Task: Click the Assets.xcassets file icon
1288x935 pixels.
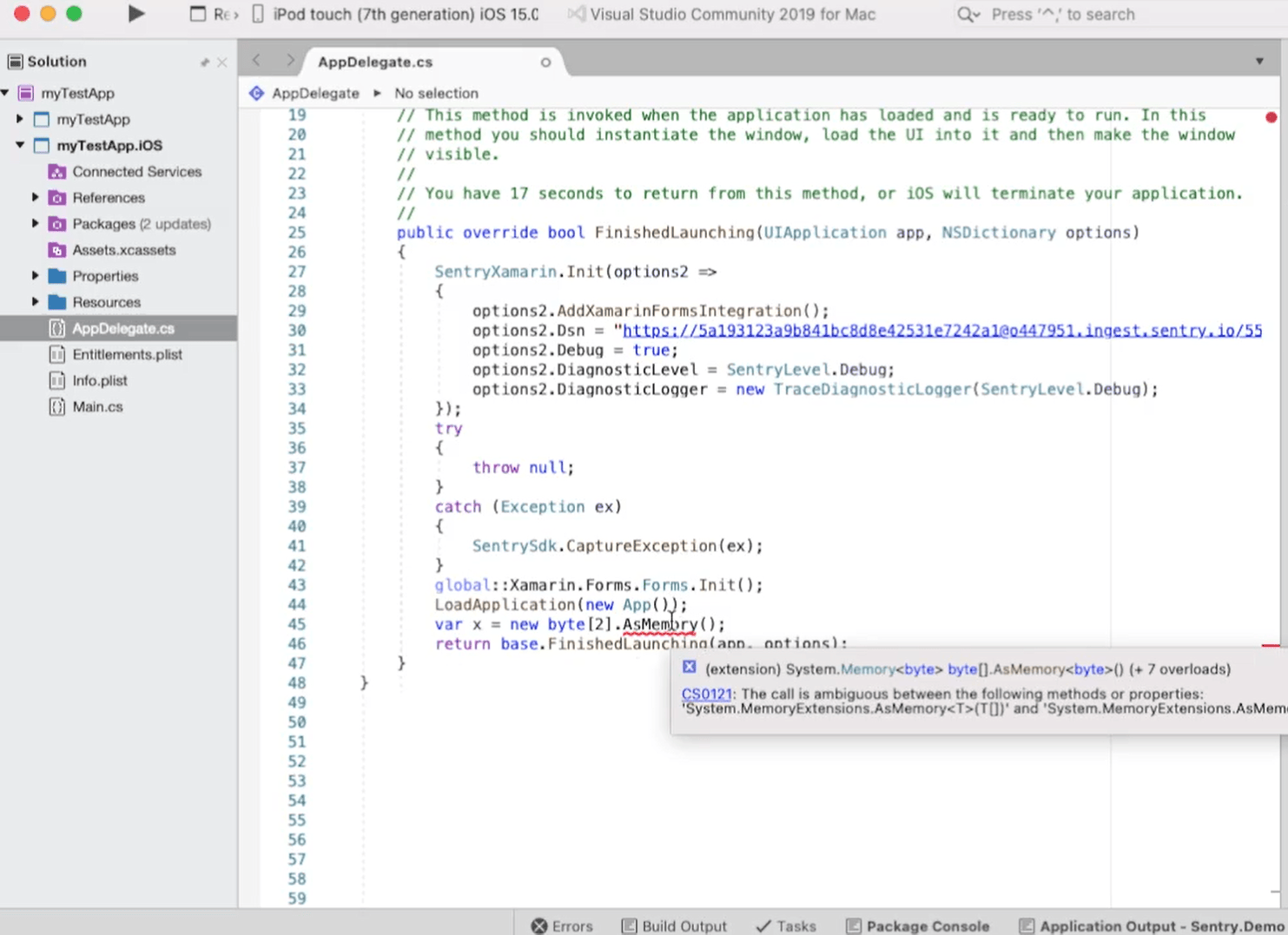Action: point(57,250)
